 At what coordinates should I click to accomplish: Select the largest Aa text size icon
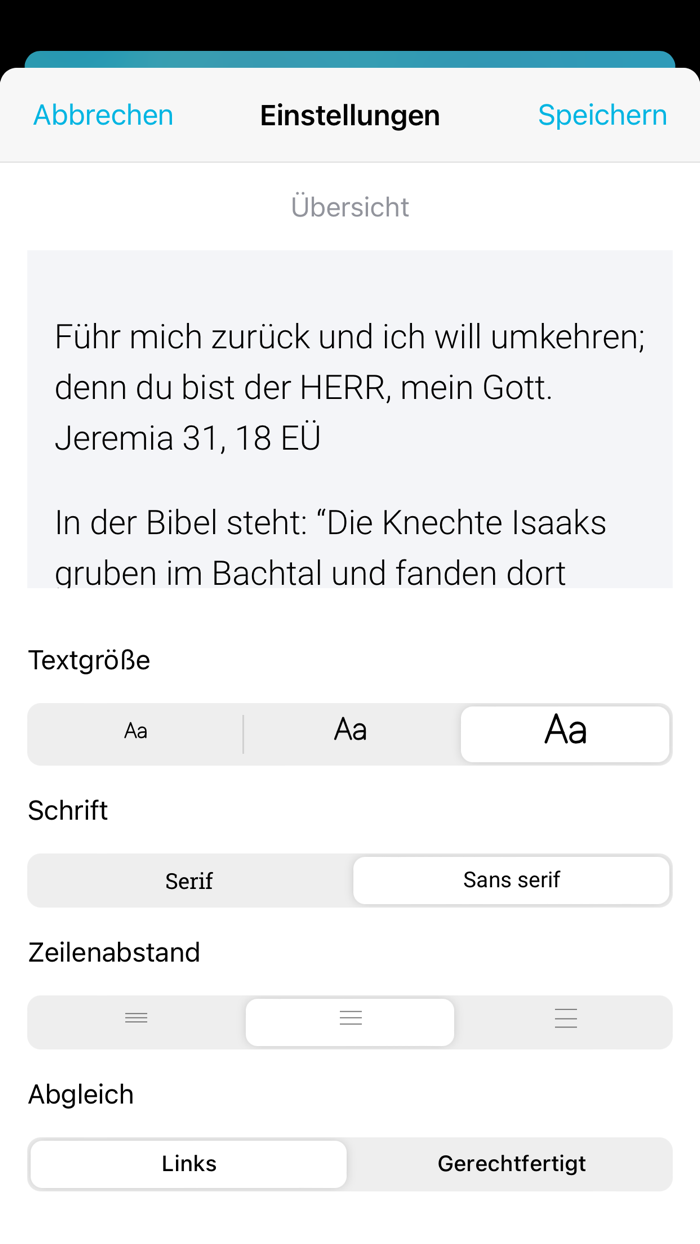[x=565, y=731]
